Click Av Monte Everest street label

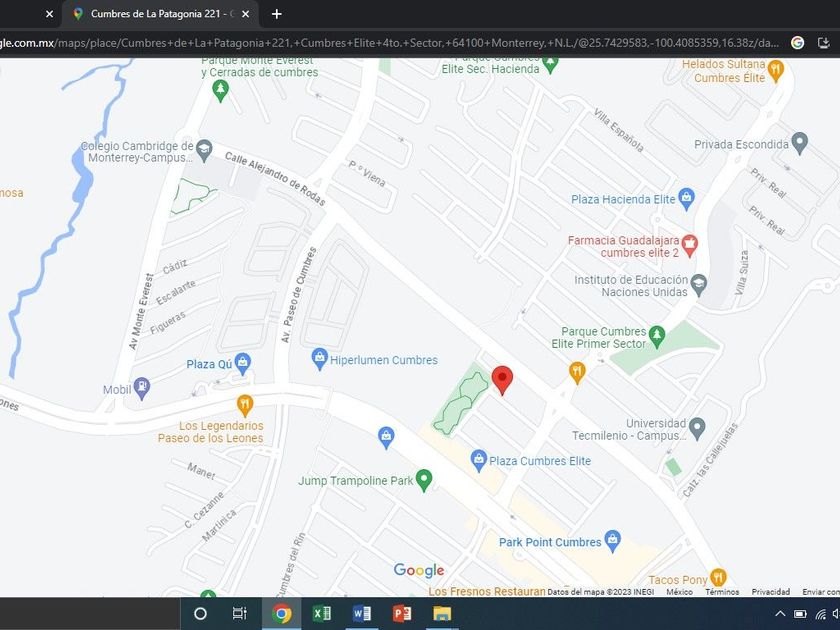click(x=141, y=311)
